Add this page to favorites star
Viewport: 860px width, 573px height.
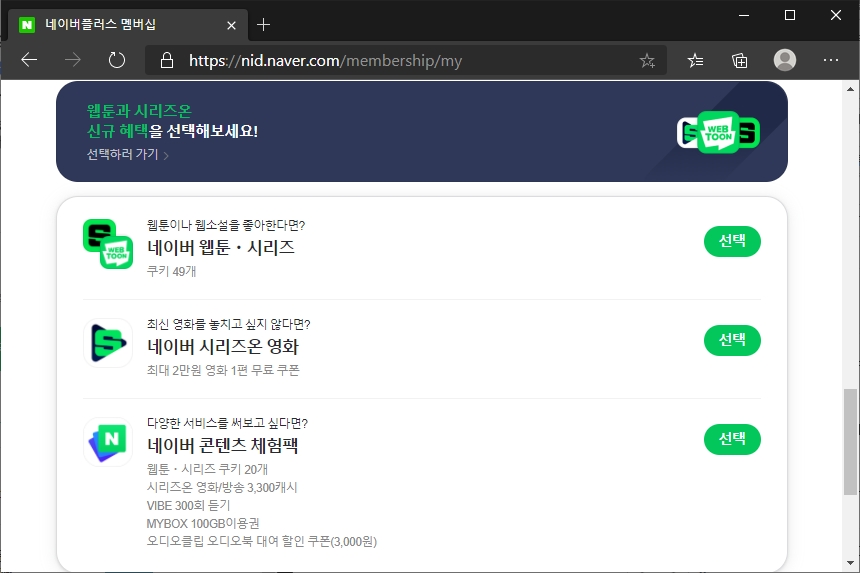pos(647,60)
